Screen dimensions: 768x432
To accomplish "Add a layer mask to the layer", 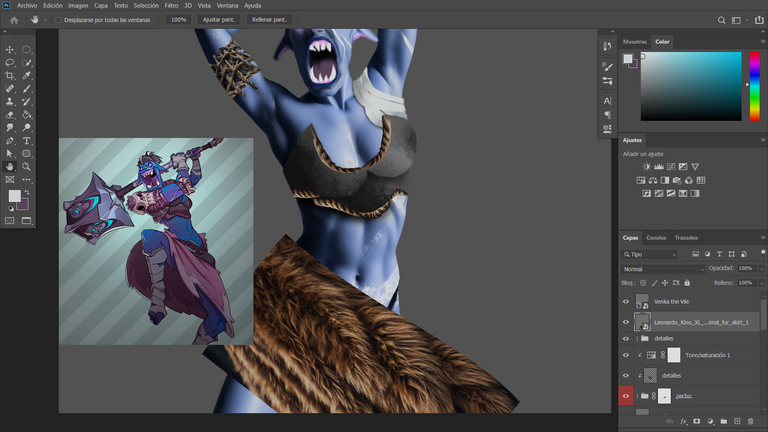I will coord(696,421).
